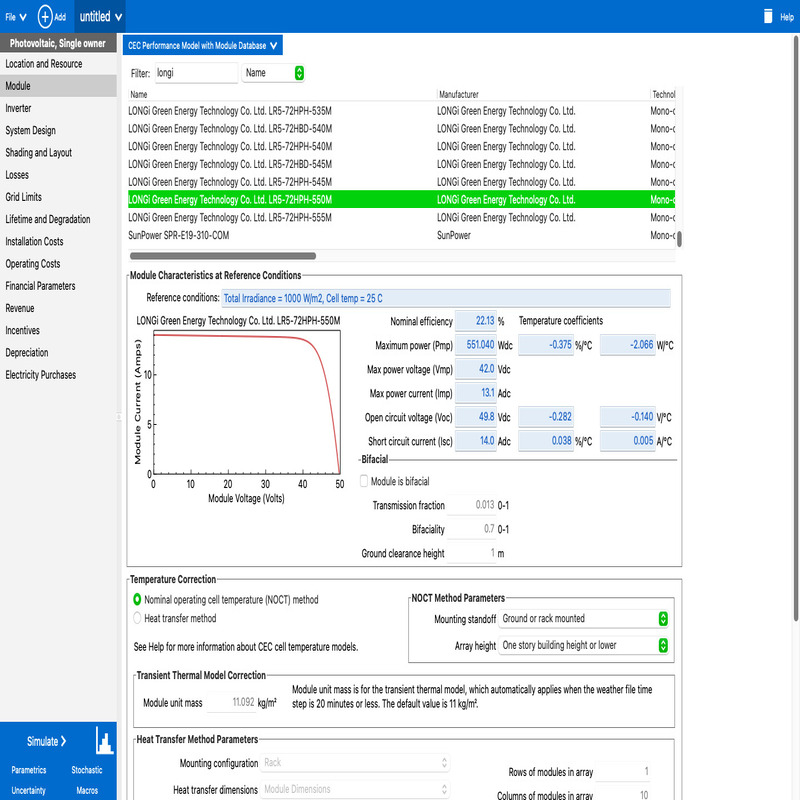The image size is (800, 800).
Task: Open the Incentives page
Action: point(58,331)
